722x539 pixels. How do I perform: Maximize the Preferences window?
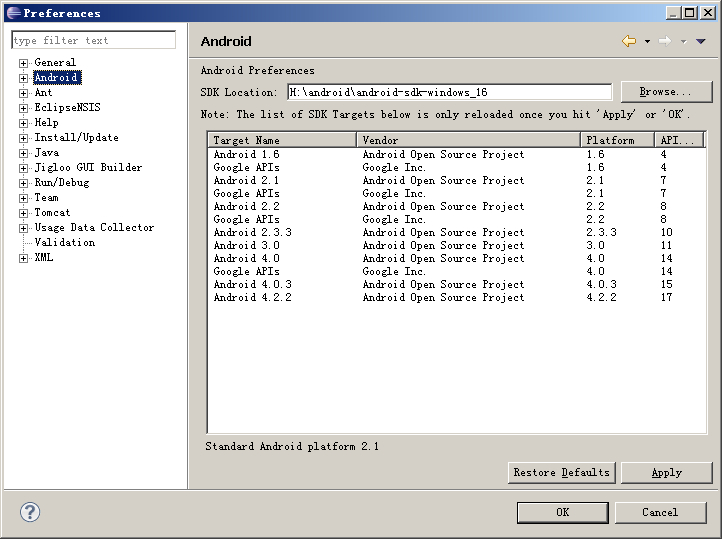(689, 13)
